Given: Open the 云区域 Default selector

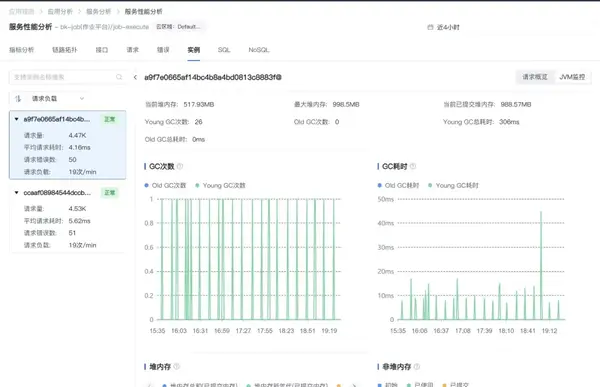Looking at the screenshot, I should [x=178, y=27].
